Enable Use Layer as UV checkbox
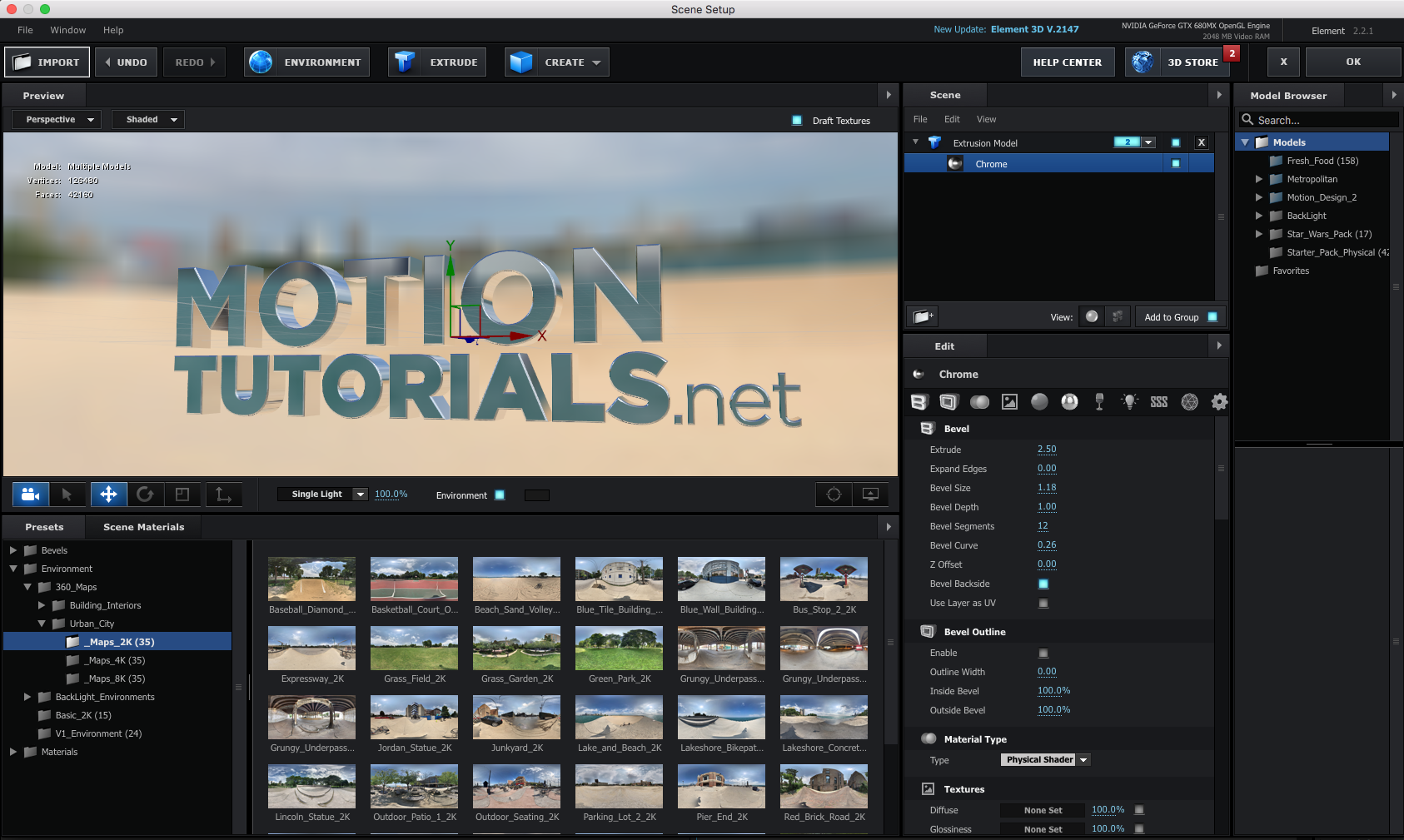The width and height of the screenshot is (1404, 840). [x=1043, y=603]
